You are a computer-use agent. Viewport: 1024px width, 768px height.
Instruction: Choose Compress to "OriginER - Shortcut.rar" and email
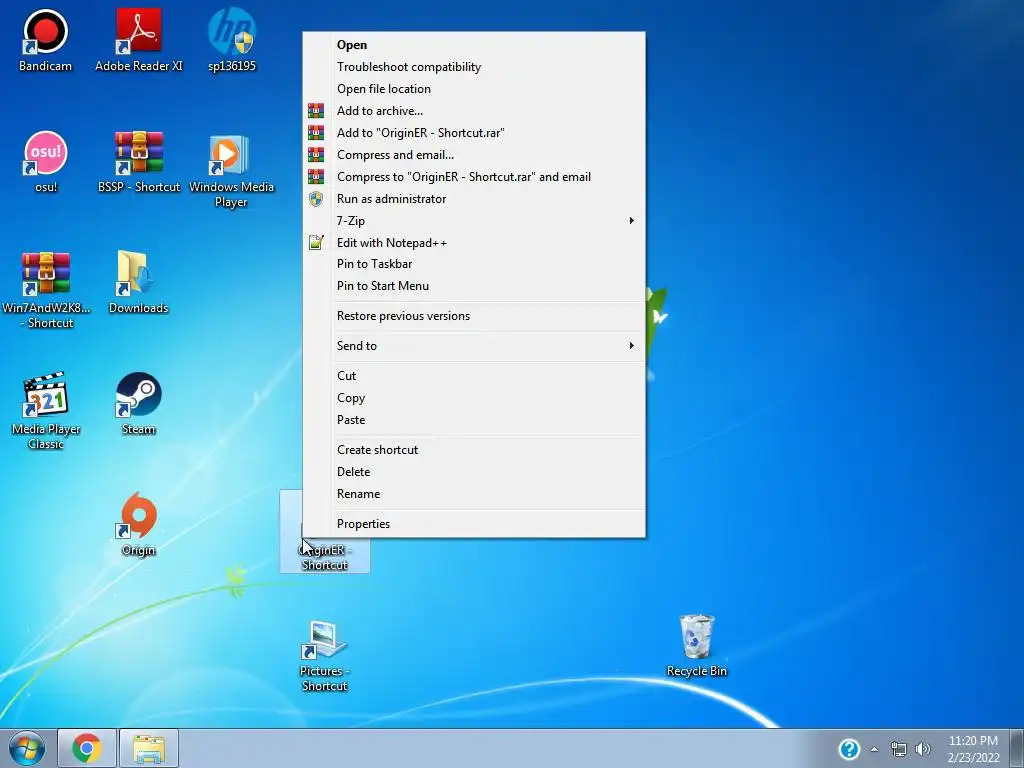tap(474, 177)
